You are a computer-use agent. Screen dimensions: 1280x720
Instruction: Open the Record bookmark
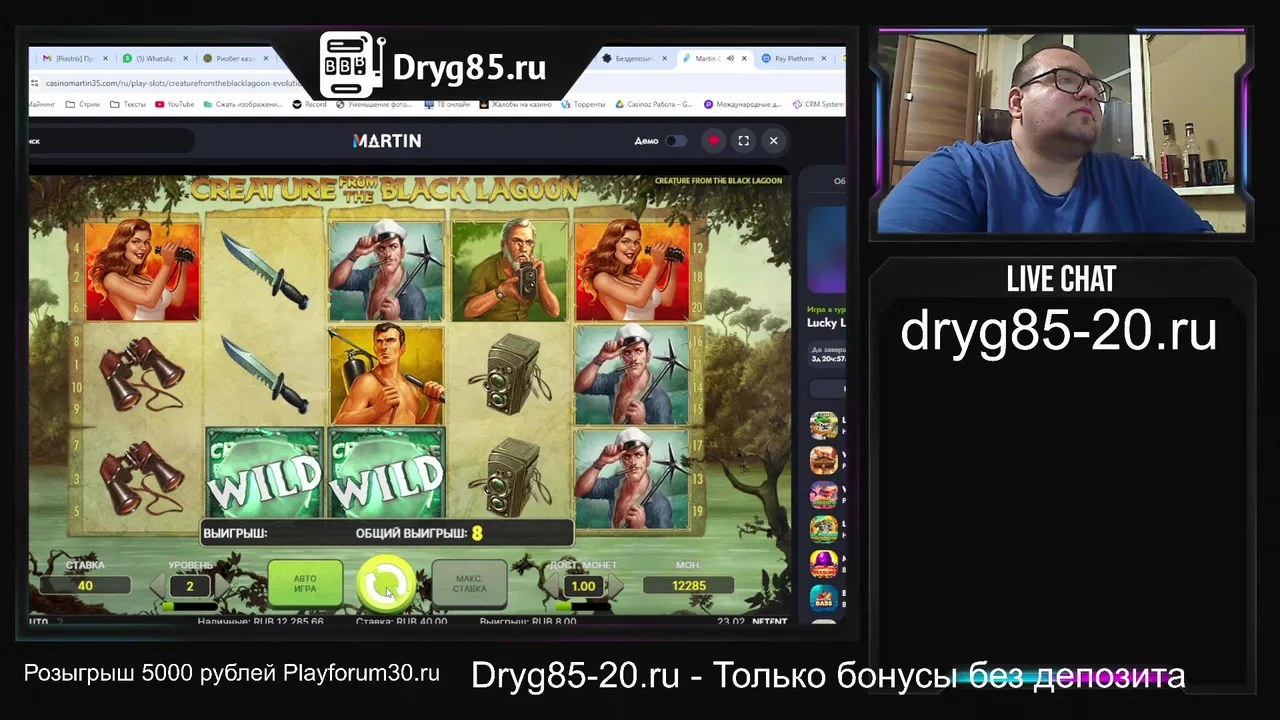pos(310,104)
